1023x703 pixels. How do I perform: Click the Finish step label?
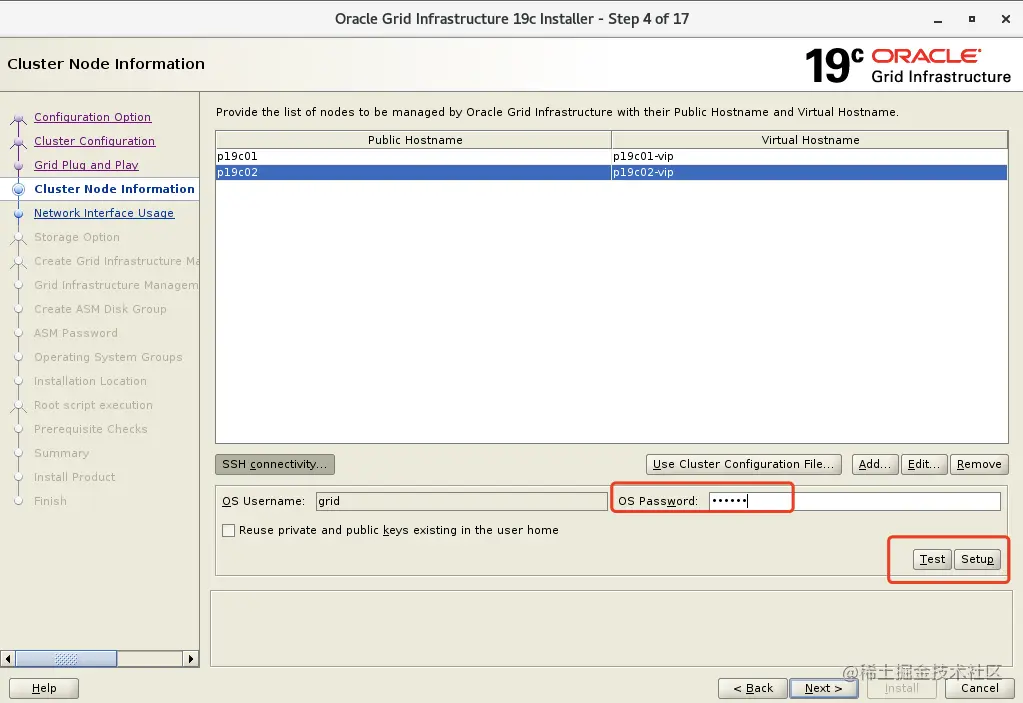pyautogui.click(x=50, y=501)
